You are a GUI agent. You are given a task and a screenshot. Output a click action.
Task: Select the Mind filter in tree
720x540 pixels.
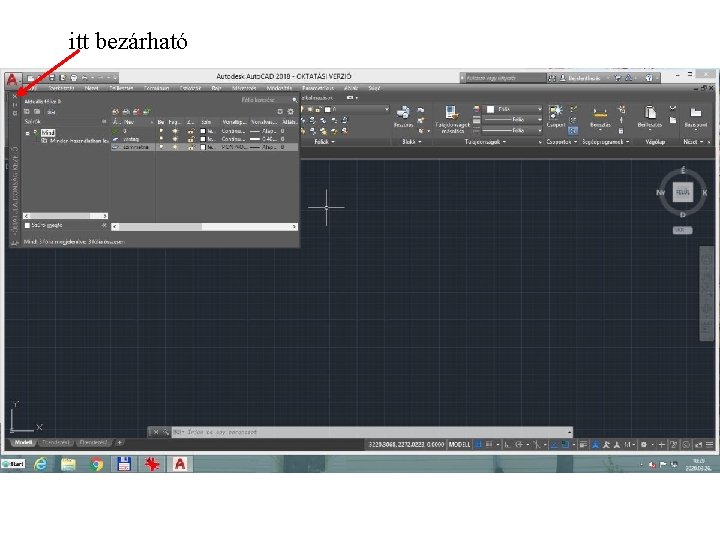tap(47, 133)
